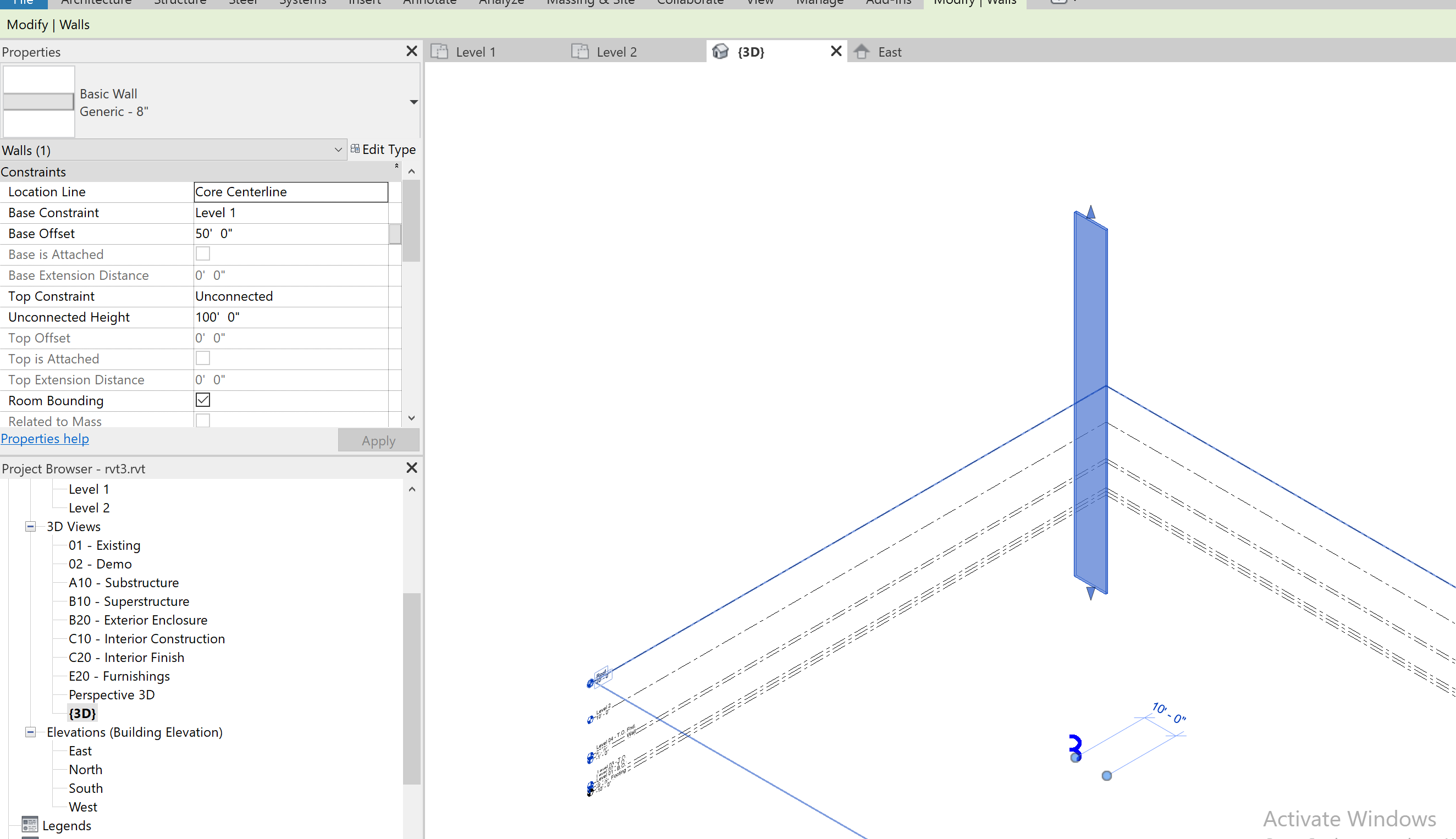
Task: Uncheck Room Bounding
Action: [202, 399]
